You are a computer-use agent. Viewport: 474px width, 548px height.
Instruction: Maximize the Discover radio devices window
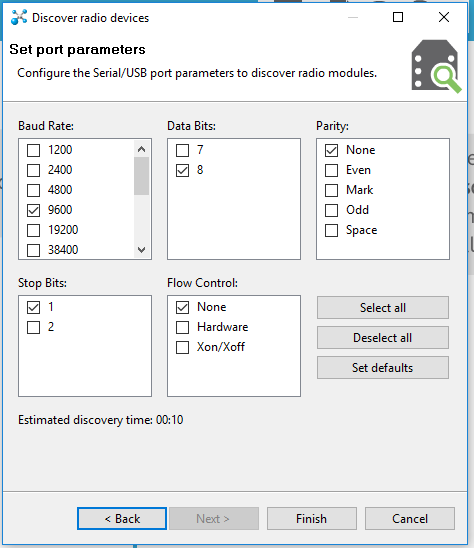(398, 17)
